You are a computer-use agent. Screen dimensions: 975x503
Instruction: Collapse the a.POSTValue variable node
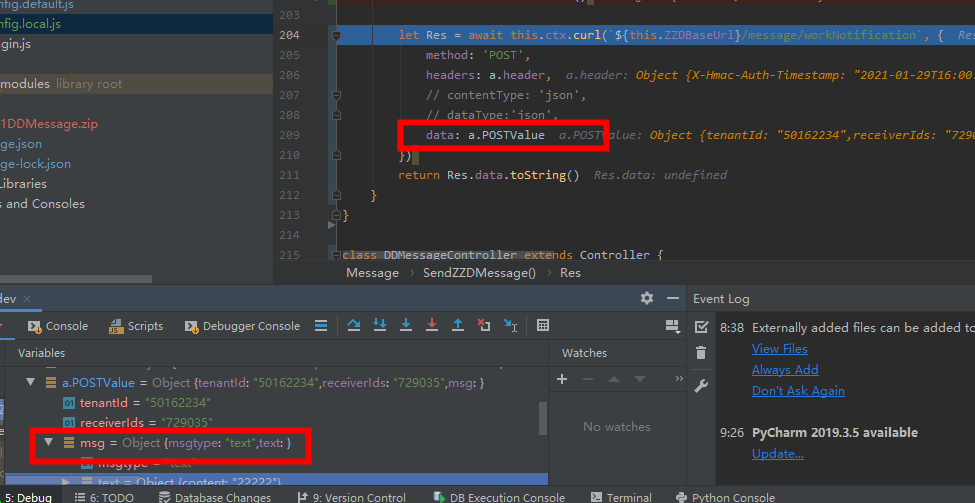click(30, 382)
